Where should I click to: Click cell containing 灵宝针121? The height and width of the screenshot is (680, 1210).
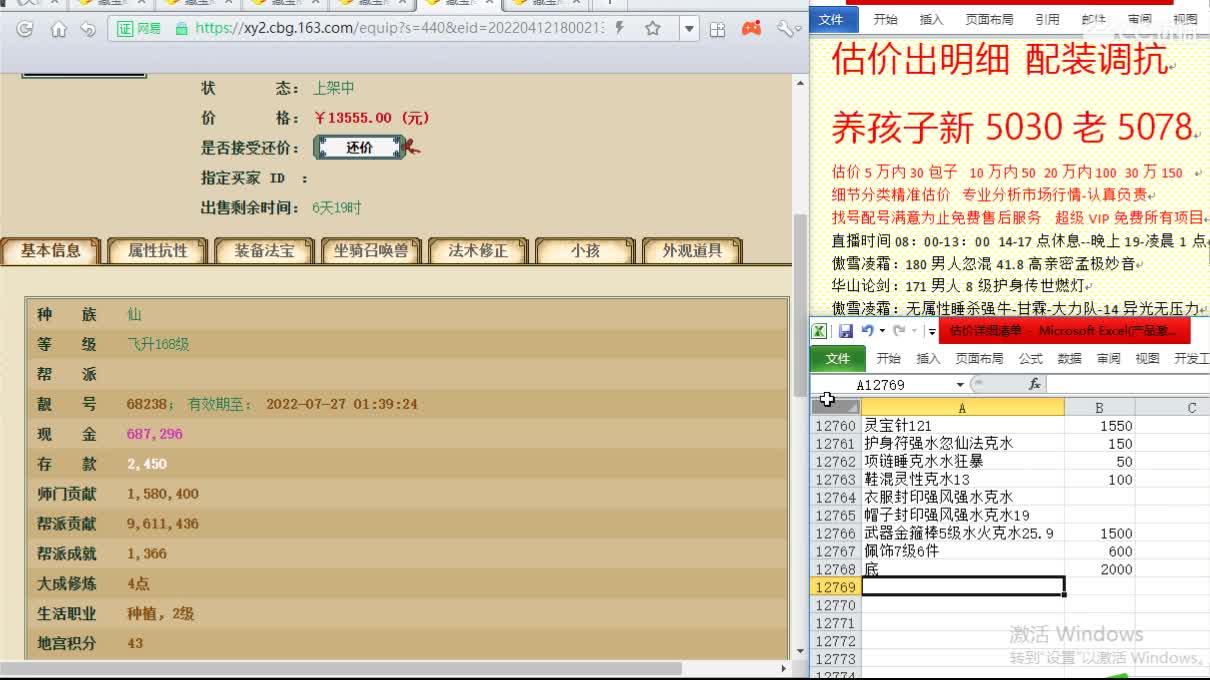coord(962,426)
